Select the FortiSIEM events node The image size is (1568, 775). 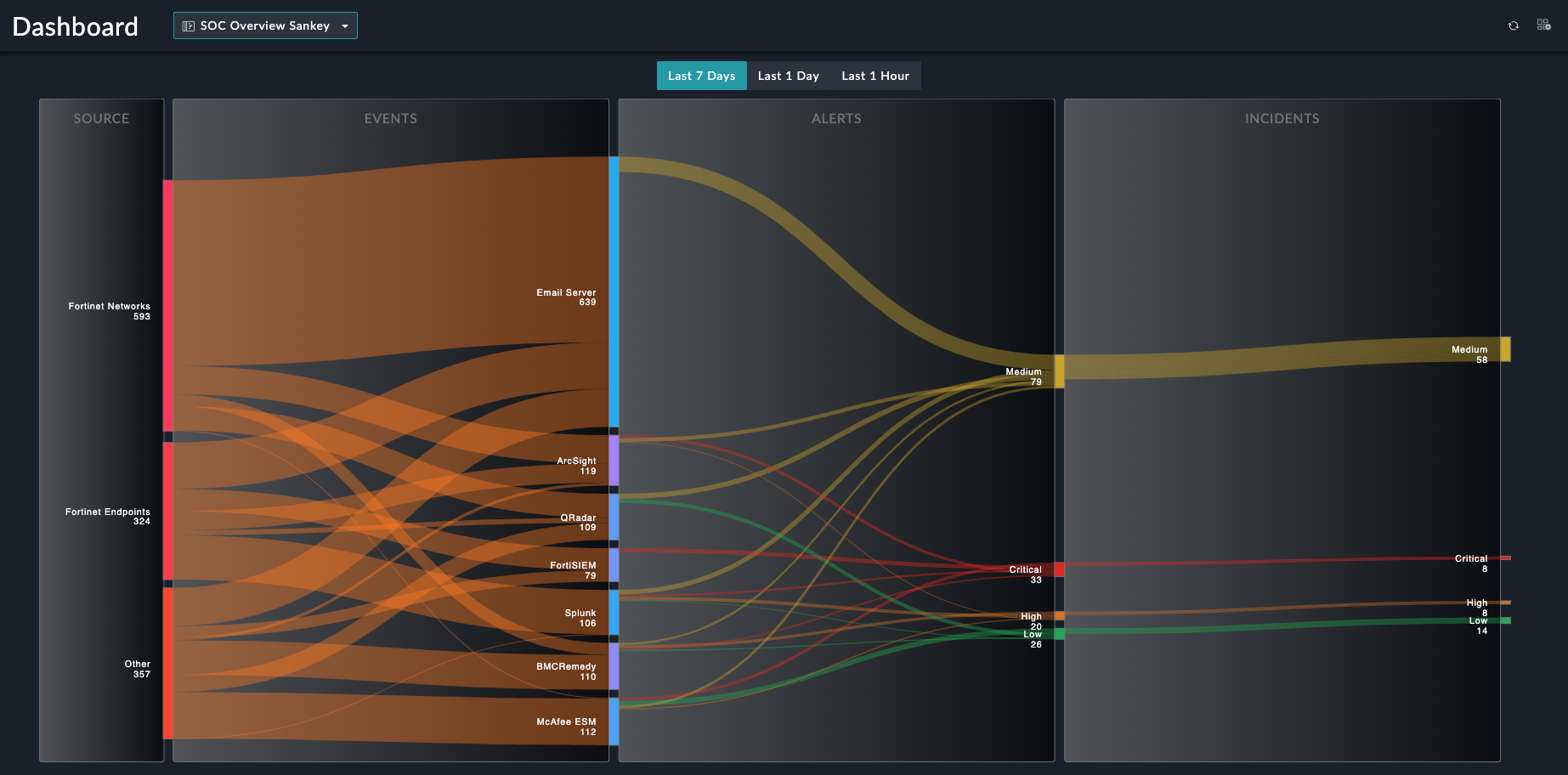(614, 565)
